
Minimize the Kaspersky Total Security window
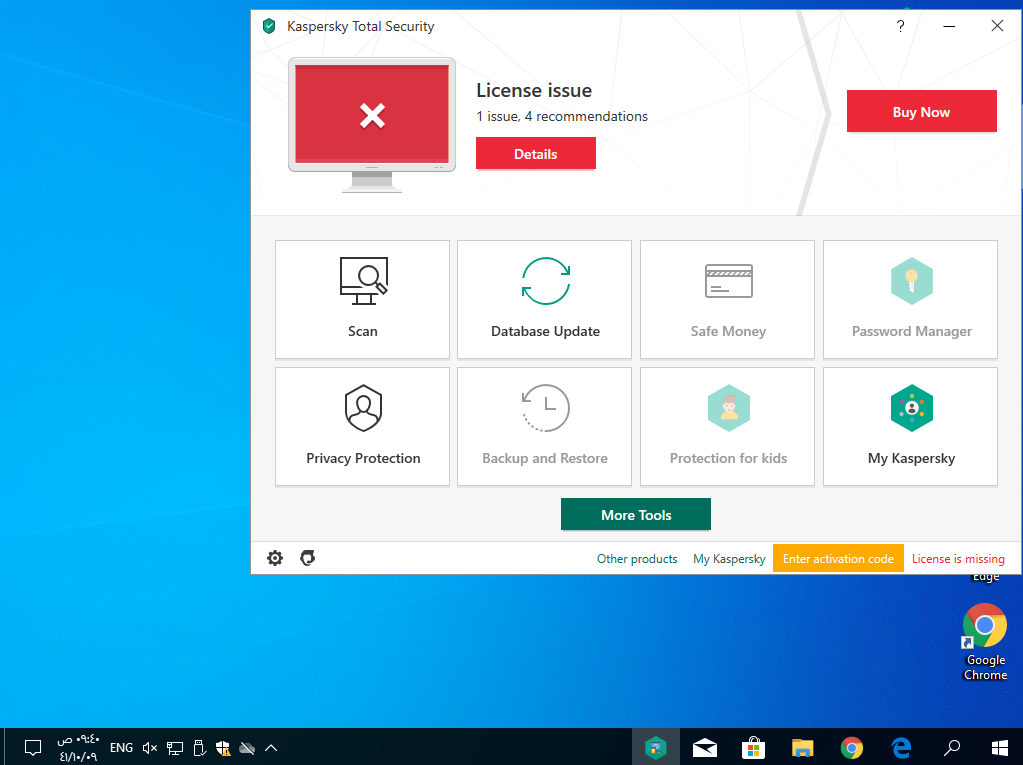(x=949, y=26)
